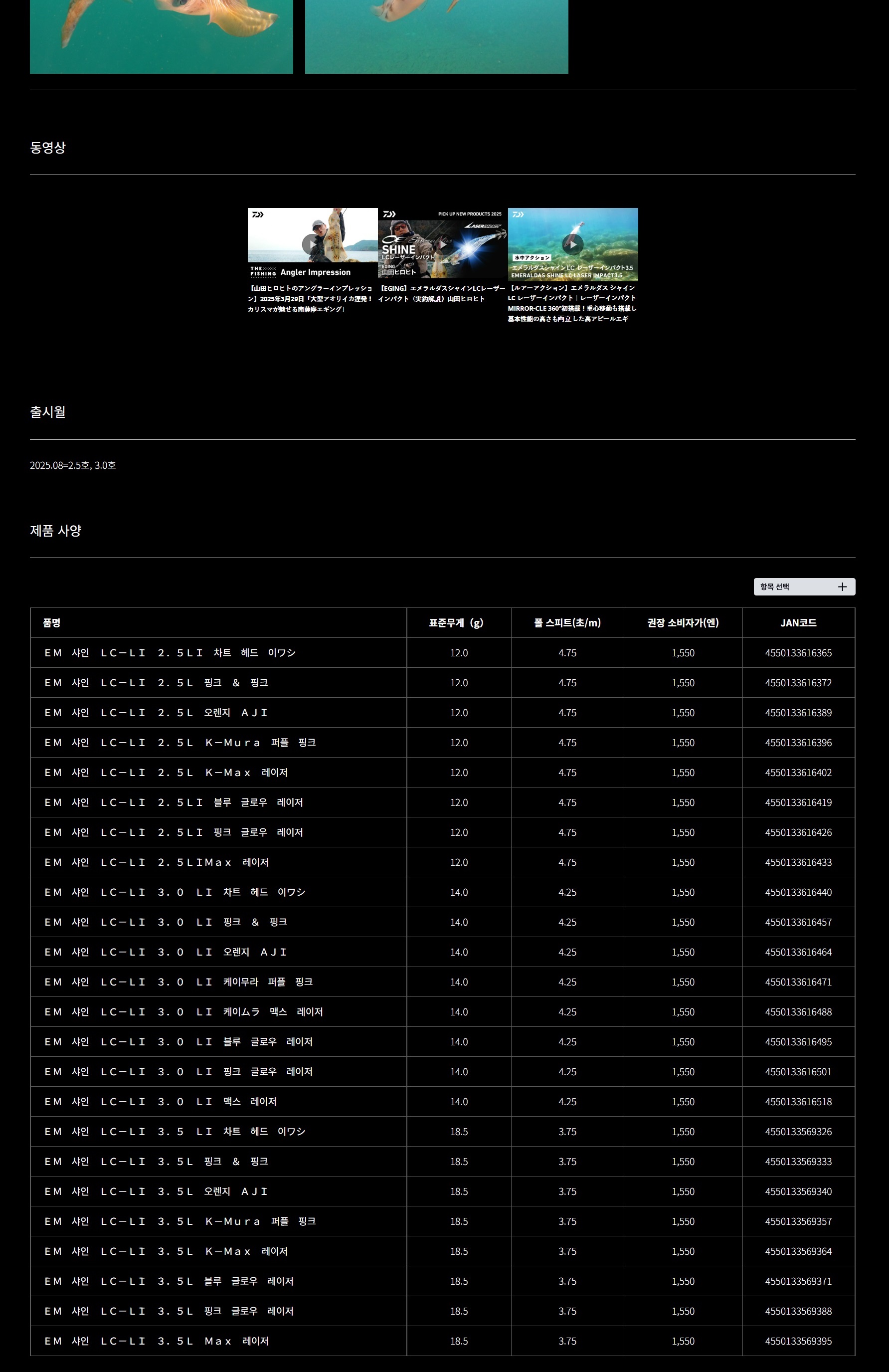Open the 항목 선택 dropdown
889x1372 pixels.
click(804, 587)
